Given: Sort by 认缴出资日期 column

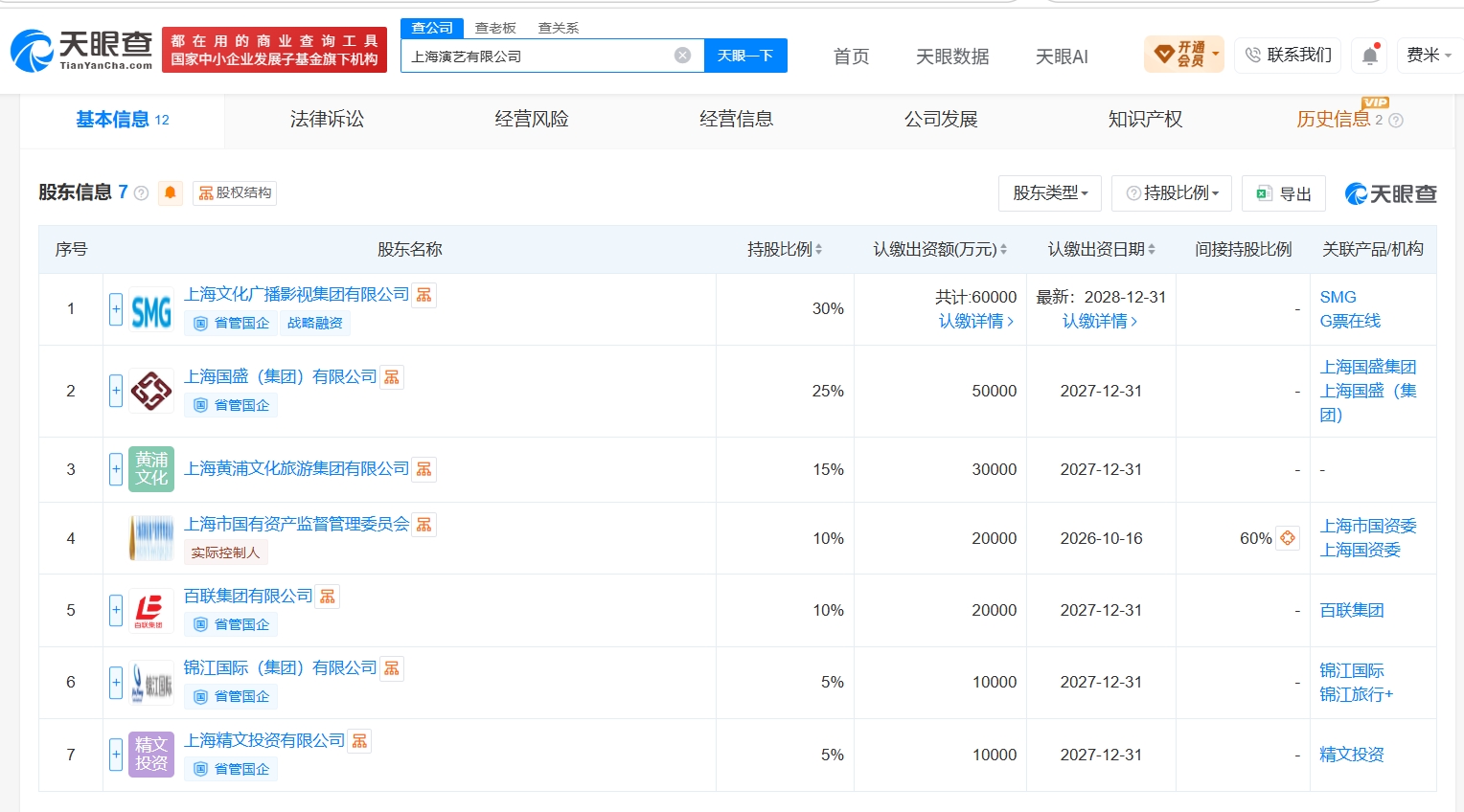Looking at the screenshot, I should pos(1102,250).
